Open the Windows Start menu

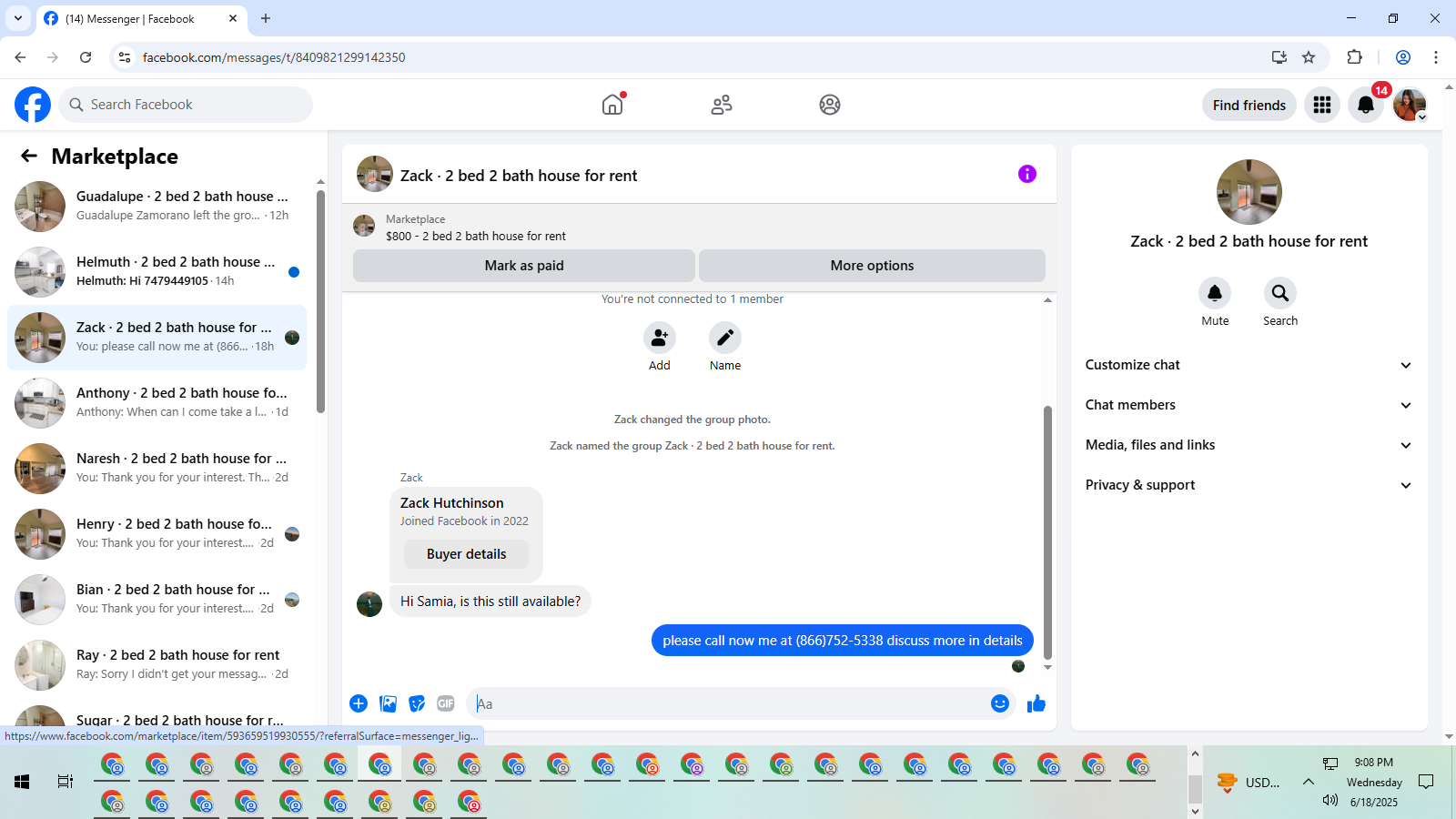[x=22, y=782]
